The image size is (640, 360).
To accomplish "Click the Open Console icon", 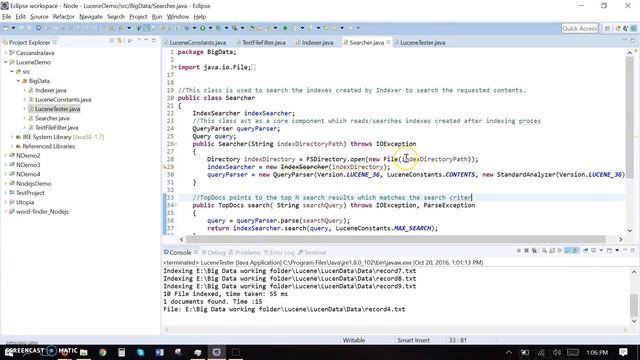I will pyautogui.click(x=609, y=251).
